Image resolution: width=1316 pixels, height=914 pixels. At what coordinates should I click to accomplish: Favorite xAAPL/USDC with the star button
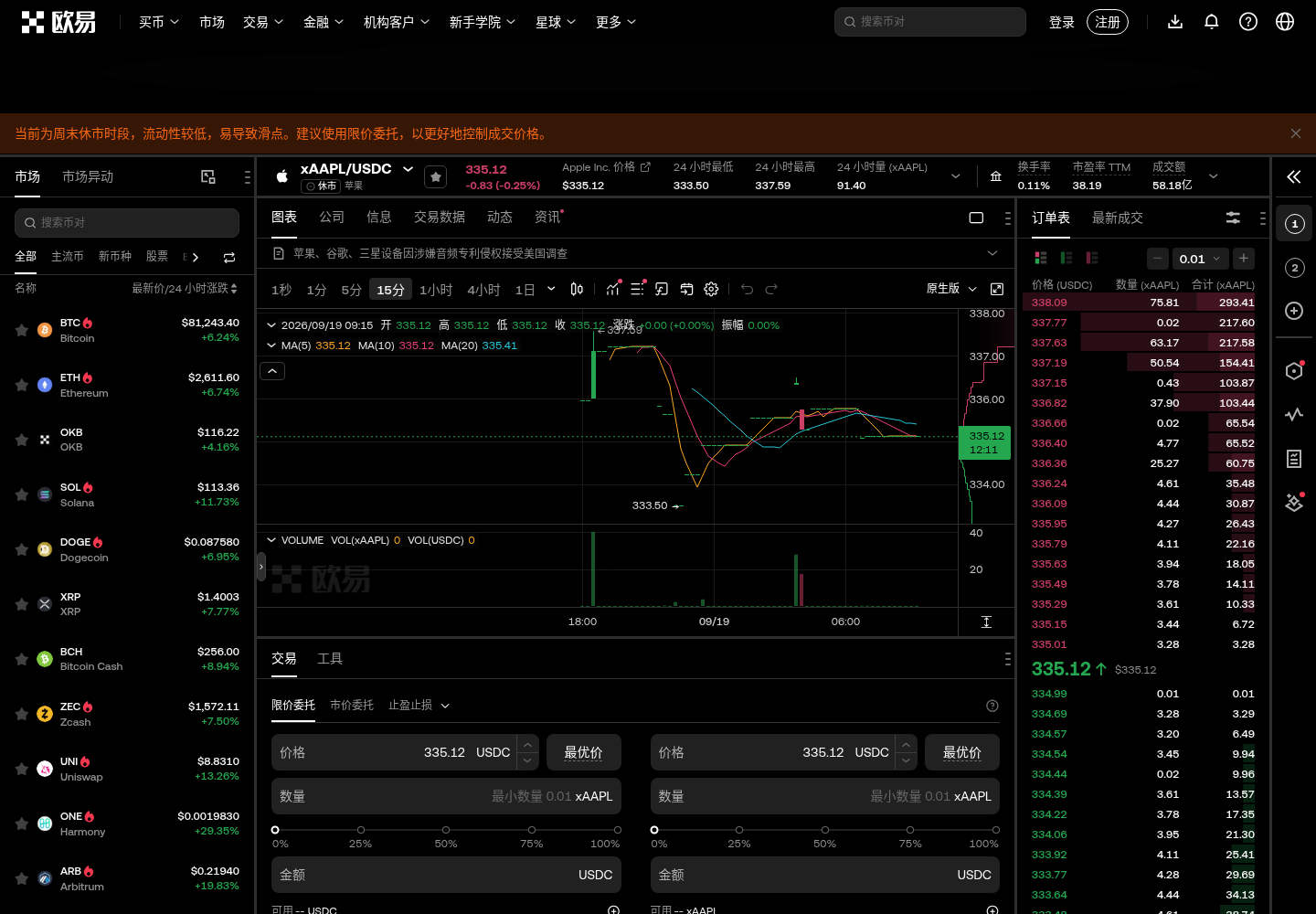pos(436,176)
